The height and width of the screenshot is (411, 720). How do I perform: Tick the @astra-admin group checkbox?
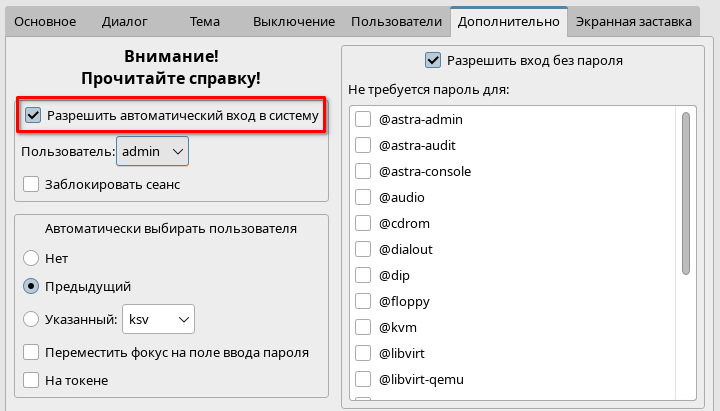363,120
